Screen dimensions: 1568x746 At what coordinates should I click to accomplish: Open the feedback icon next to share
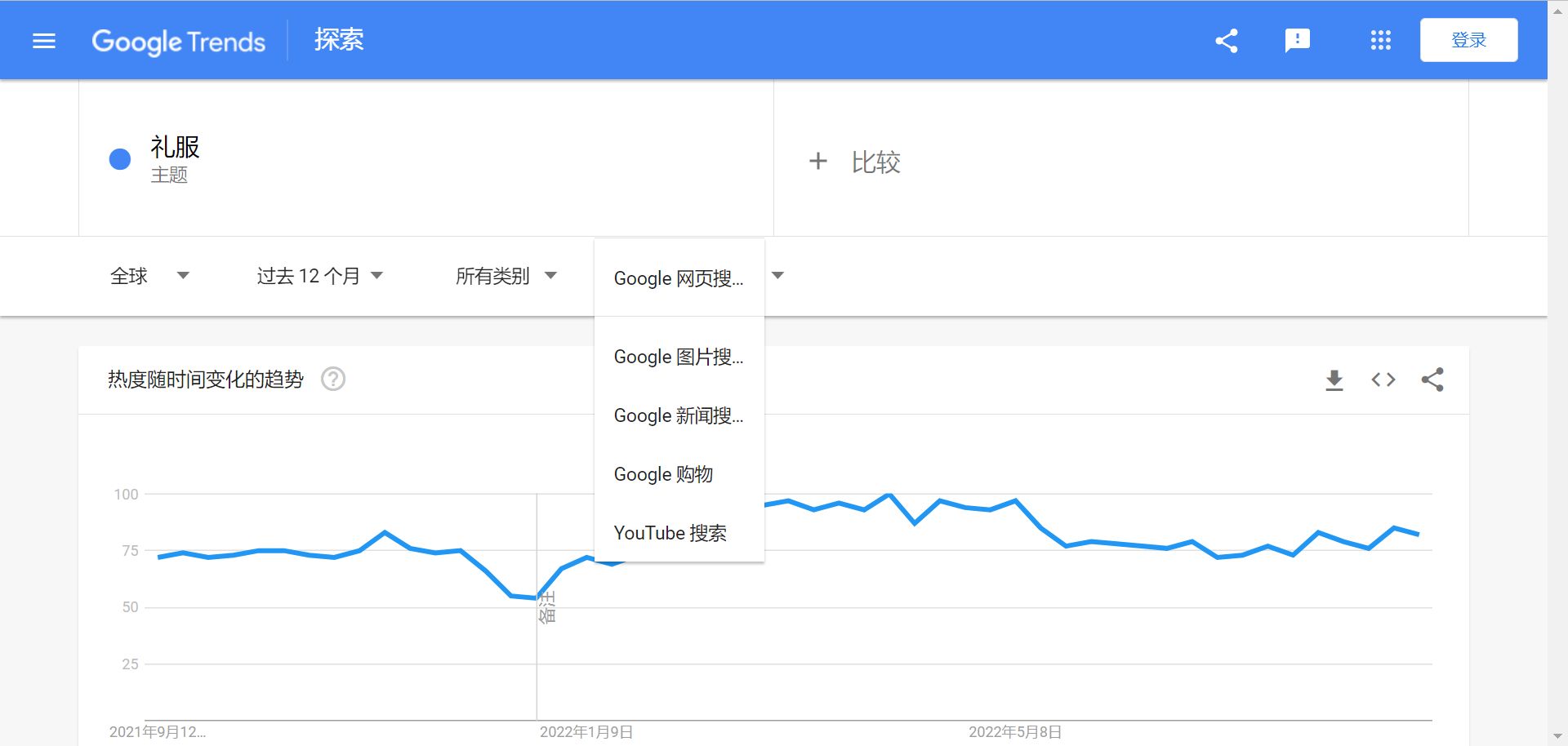pyautogui.click(x=1298, y=40)
